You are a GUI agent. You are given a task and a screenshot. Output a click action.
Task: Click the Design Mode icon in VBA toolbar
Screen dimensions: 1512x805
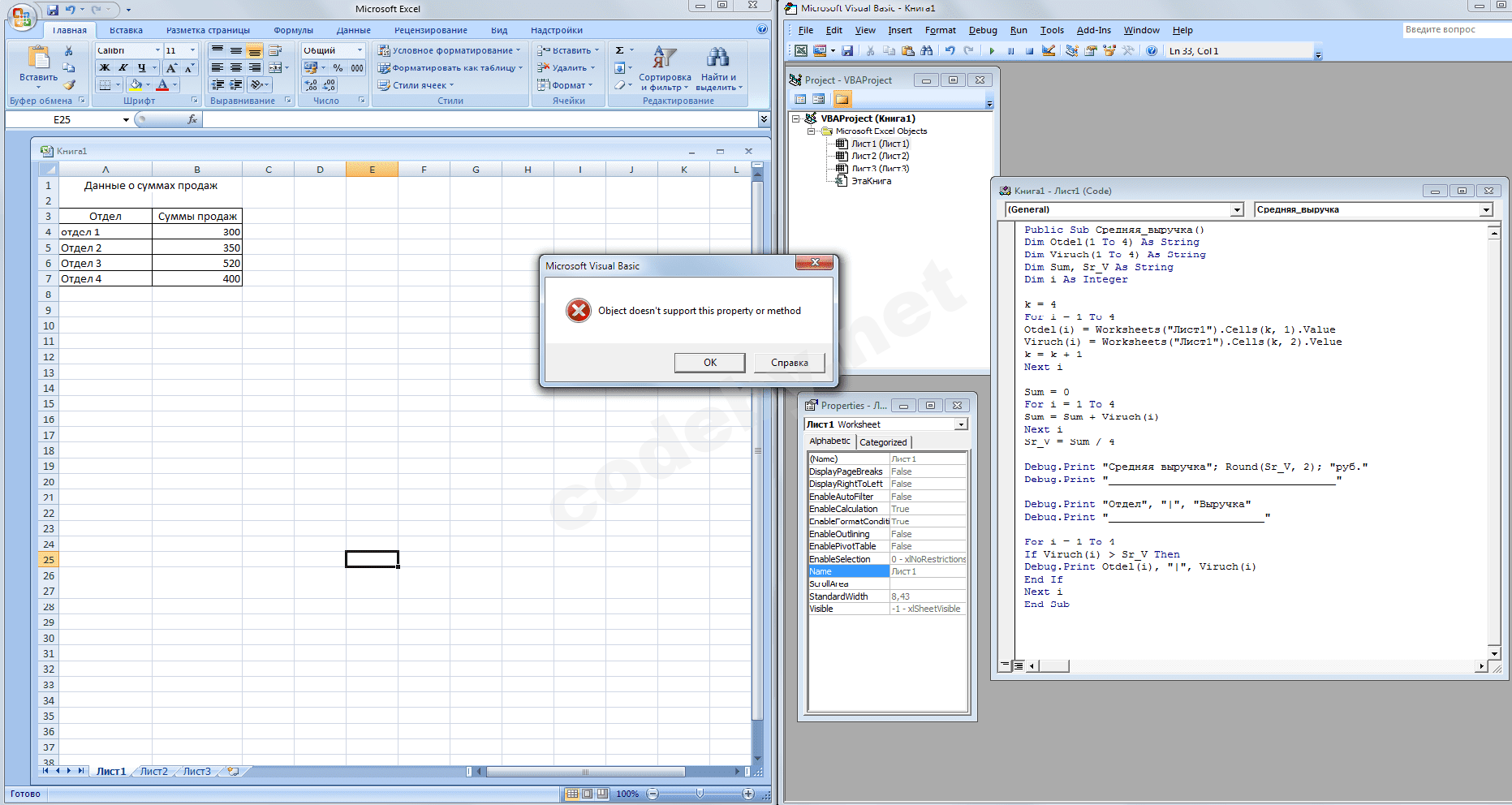click(x=1049, y=51)
